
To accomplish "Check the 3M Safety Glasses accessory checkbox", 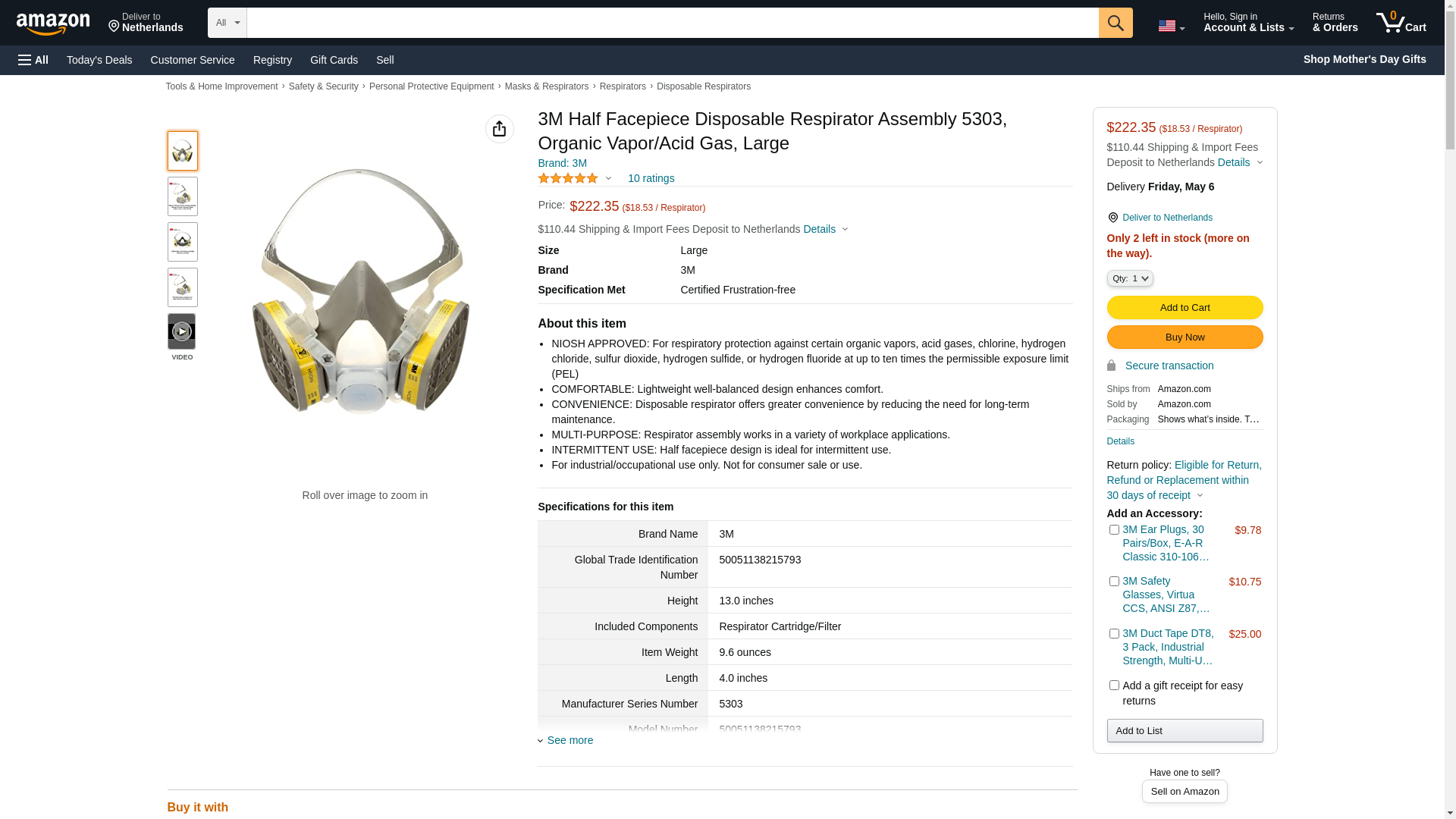I will coord(1114,582).
